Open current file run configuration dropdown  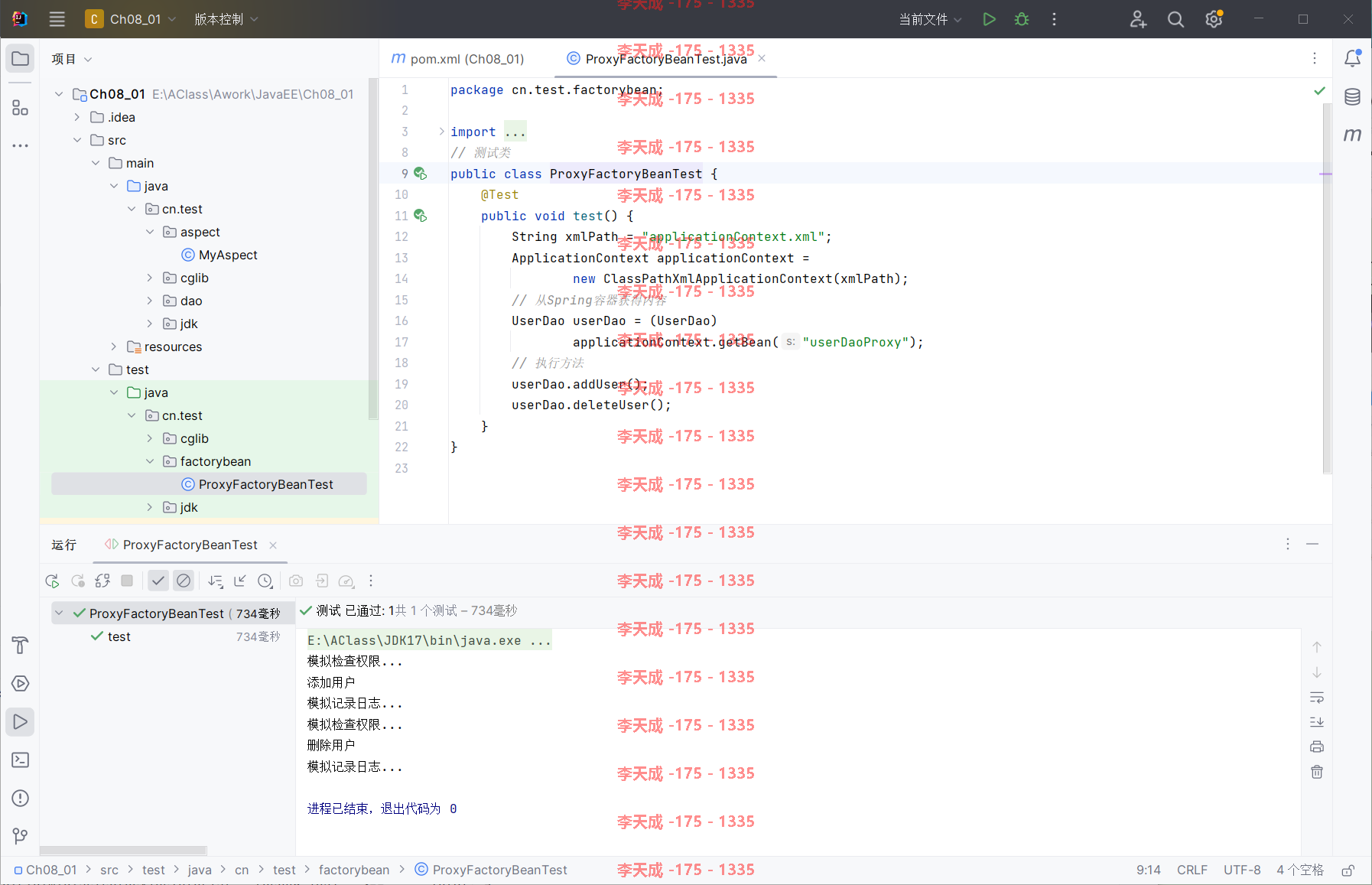(x=930, y=19)
